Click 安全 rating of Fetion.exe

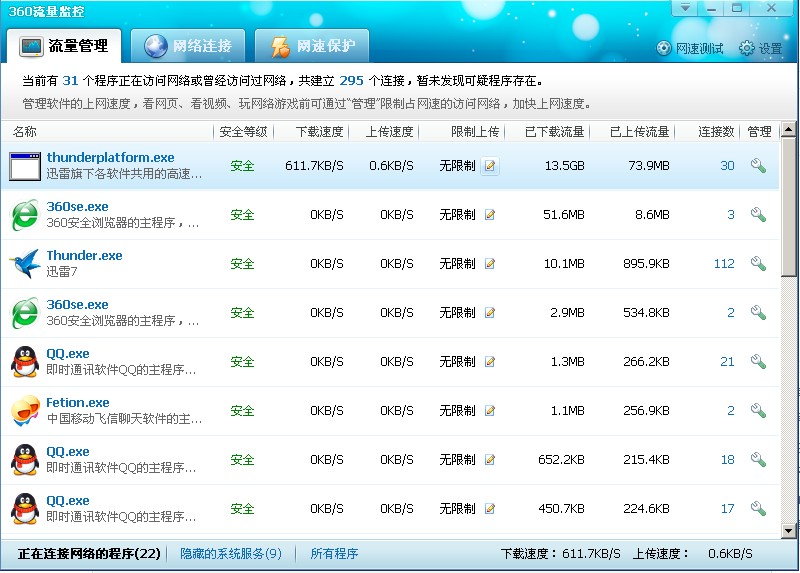[x=242, y=410]
